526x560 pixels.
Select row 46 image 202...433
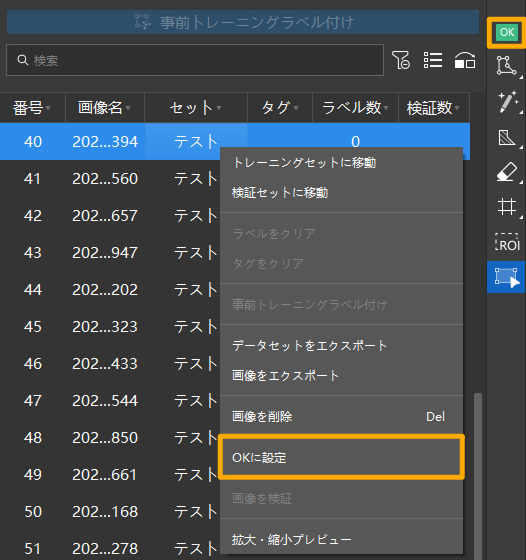pos(105,364)
